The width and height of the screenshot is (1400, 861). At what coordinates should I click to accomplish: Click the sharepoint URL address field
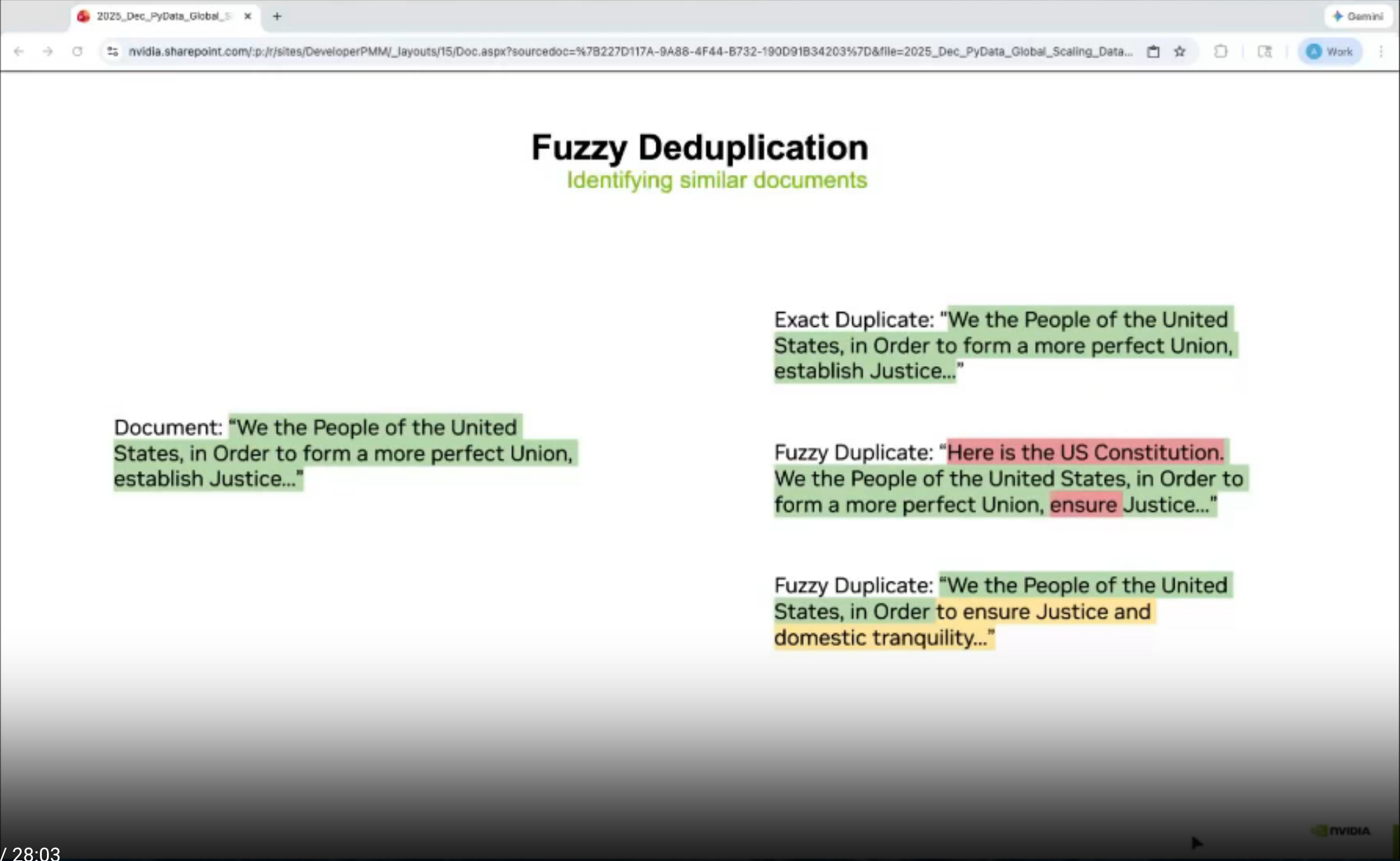[x=629, y=52]
